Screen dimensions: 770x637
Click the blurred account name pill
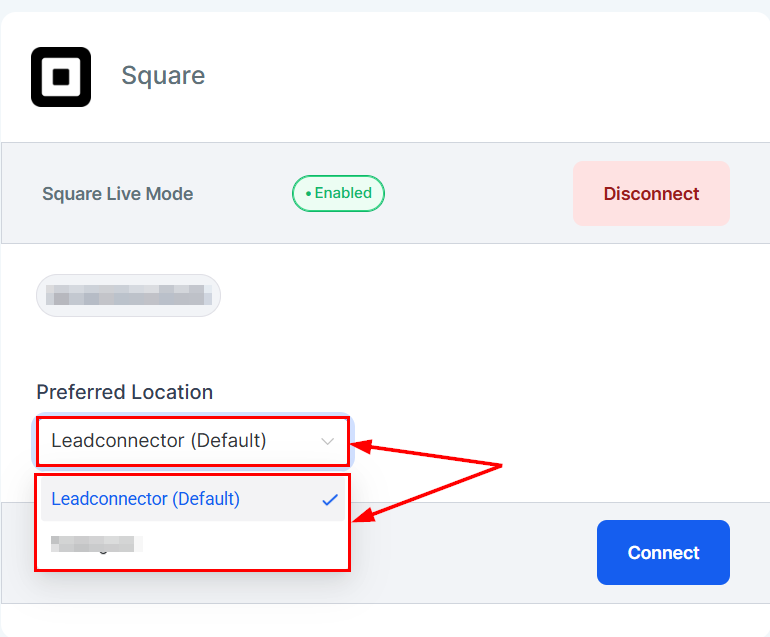pyautogui.click(x=129, y=295)
